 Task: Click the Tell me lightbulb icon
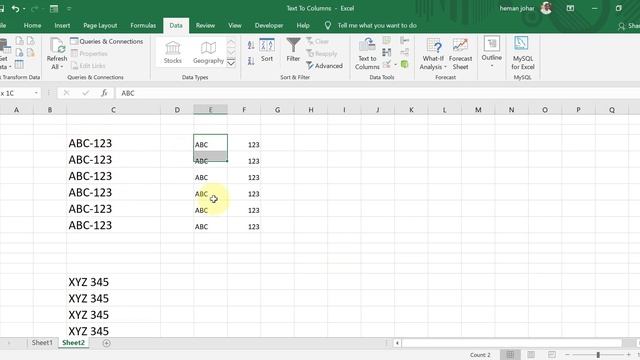point(328,25)
